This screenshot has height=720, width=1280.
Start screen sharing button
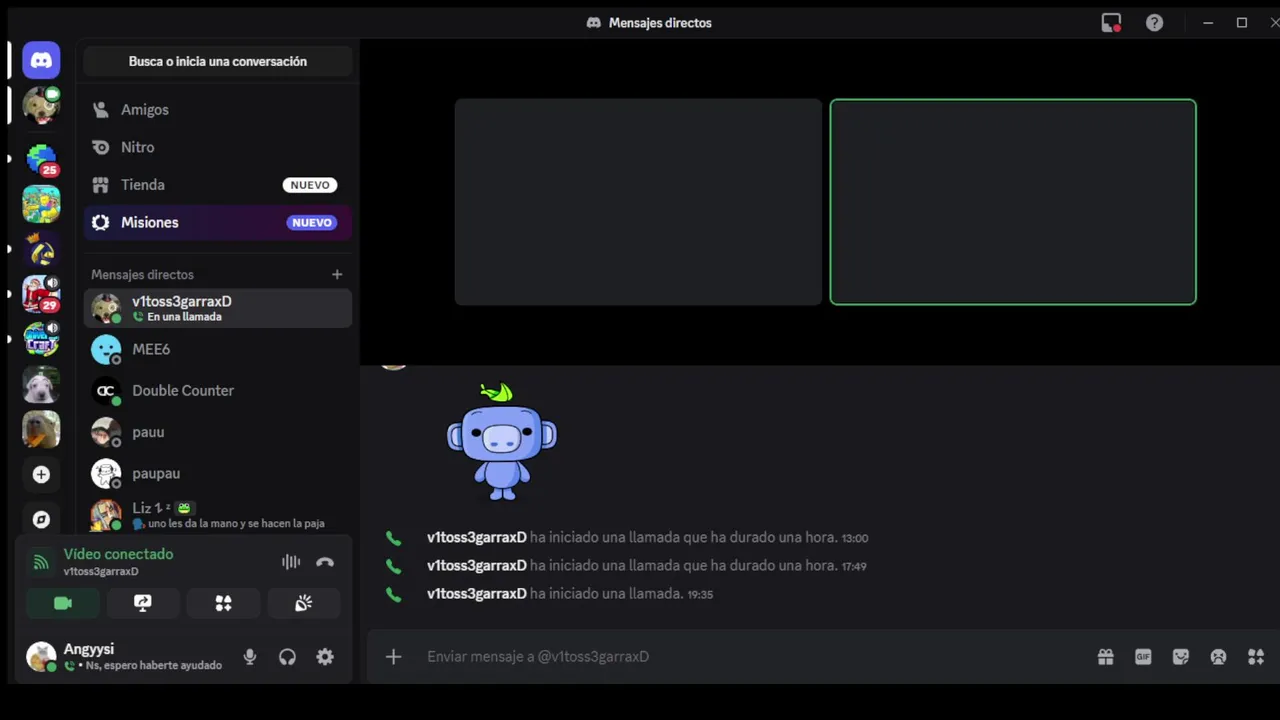pos(143,603)
